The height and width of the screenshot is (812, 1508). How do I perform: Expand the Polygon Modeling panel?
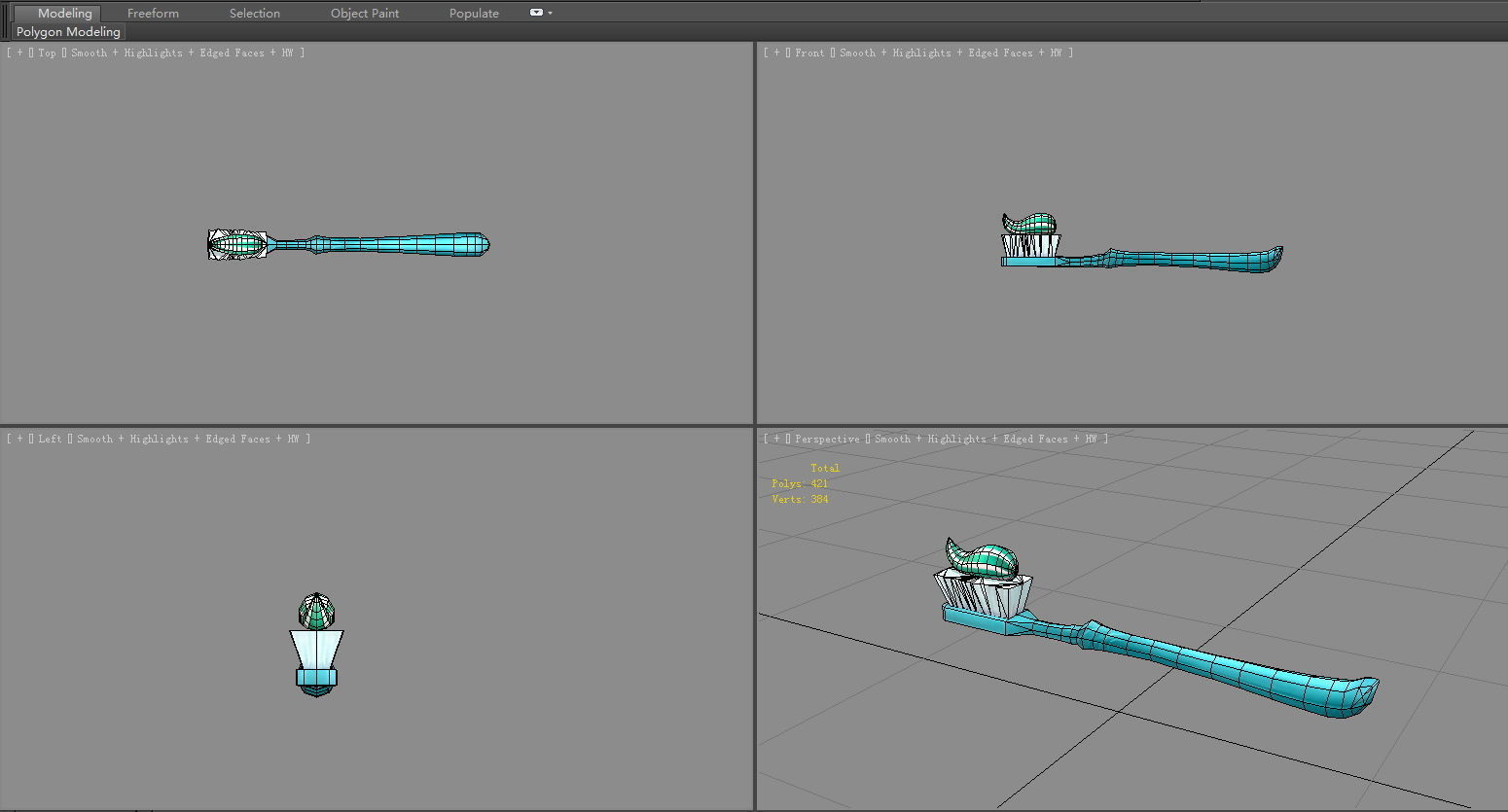tap(68, 32)
